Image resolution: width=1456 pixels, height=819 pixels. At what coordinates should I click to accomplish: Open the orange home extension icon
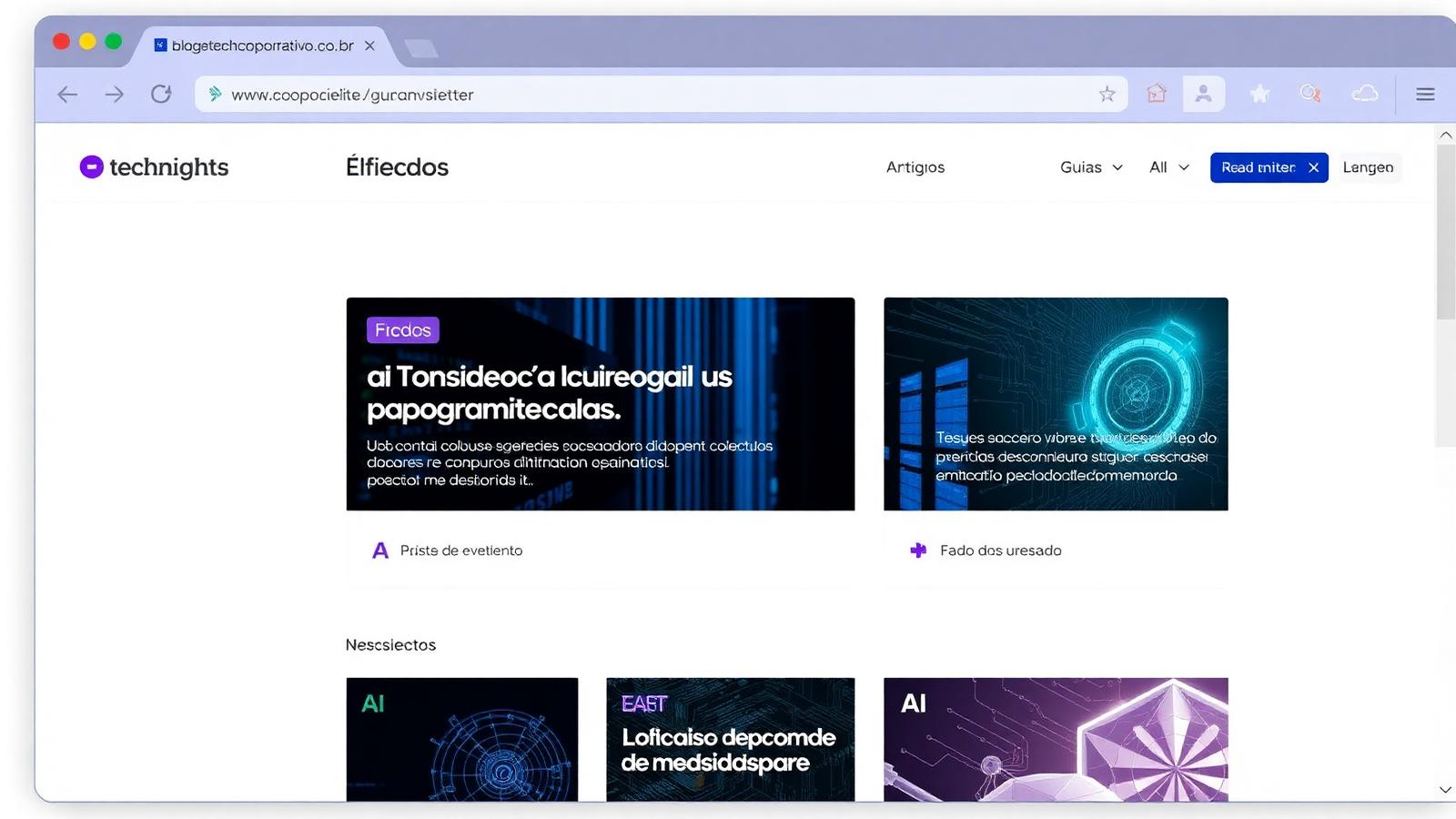click(1157, 93)
